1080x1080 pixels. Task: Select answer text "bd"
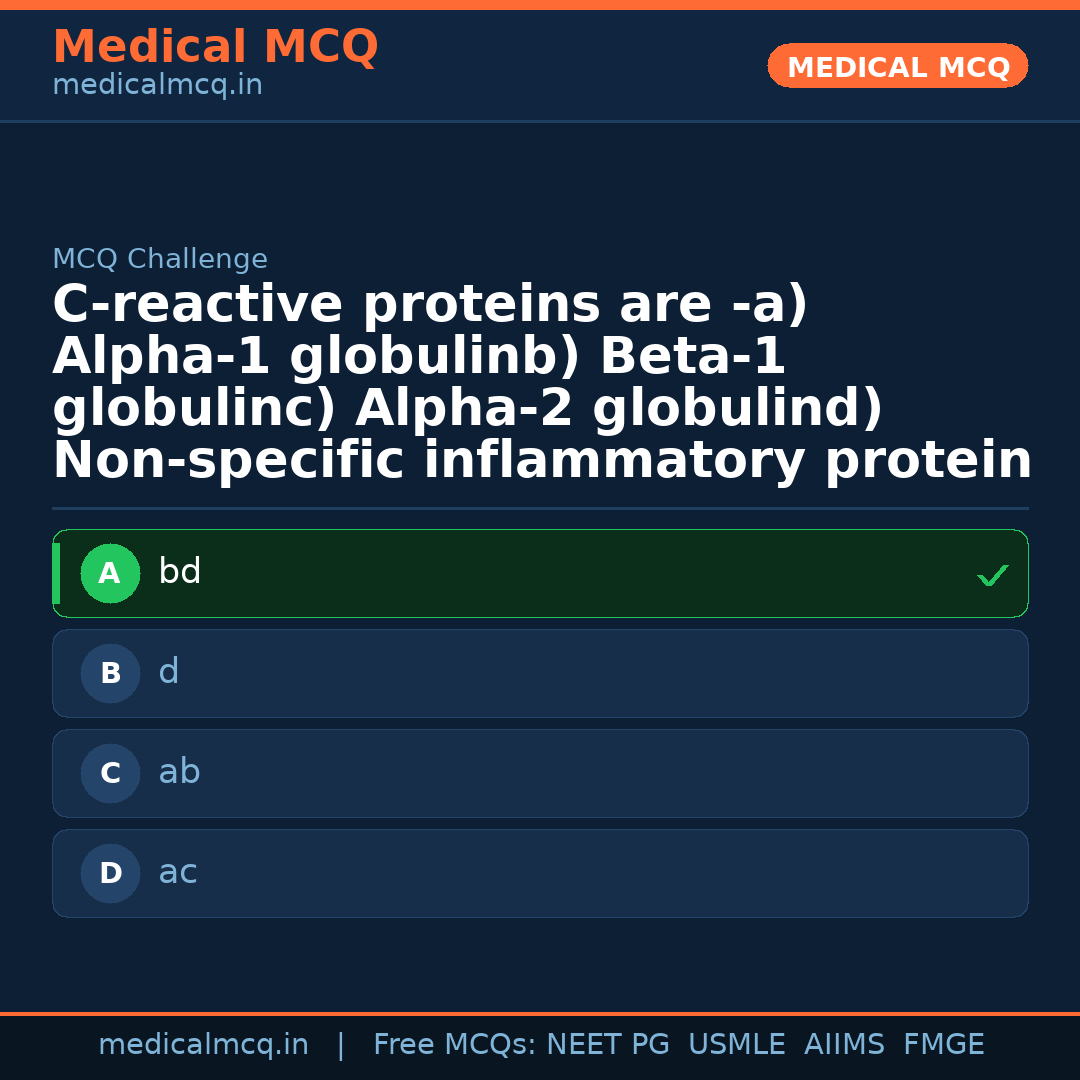(180, 572)
